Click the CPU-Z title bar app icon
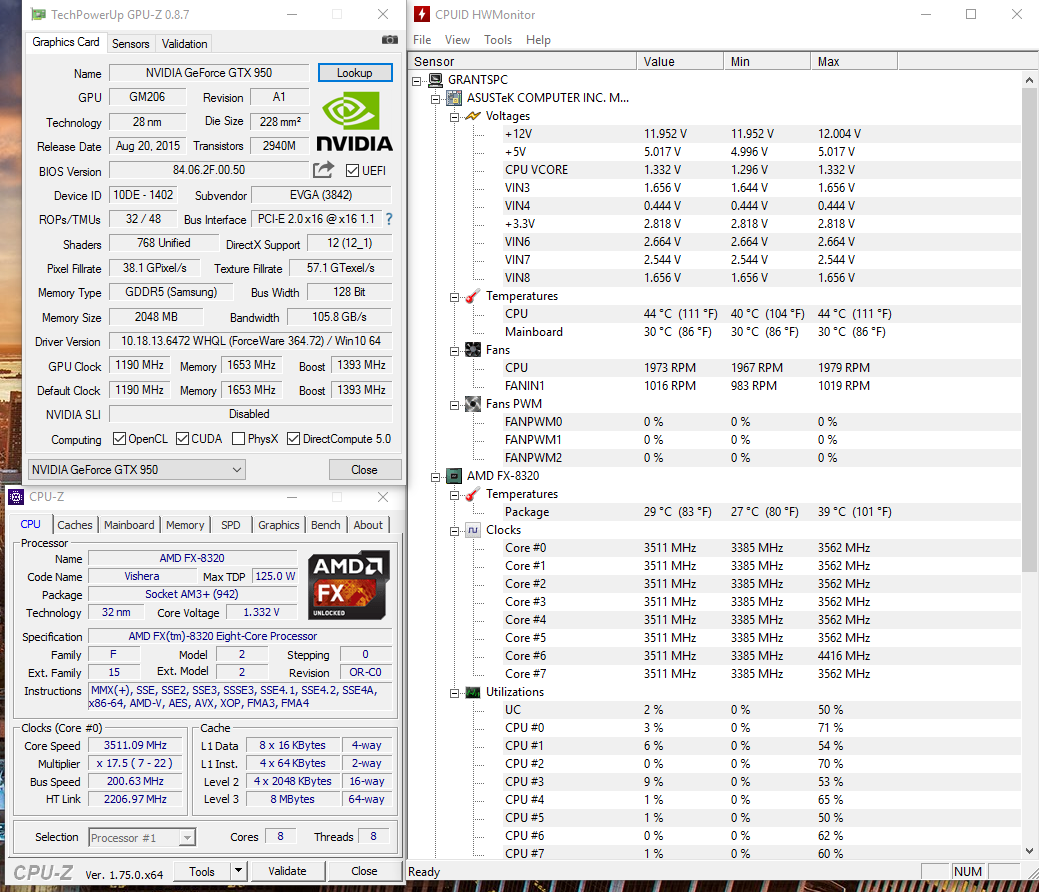This screenshot has height=892, width=1039. (x=16, y=497)
